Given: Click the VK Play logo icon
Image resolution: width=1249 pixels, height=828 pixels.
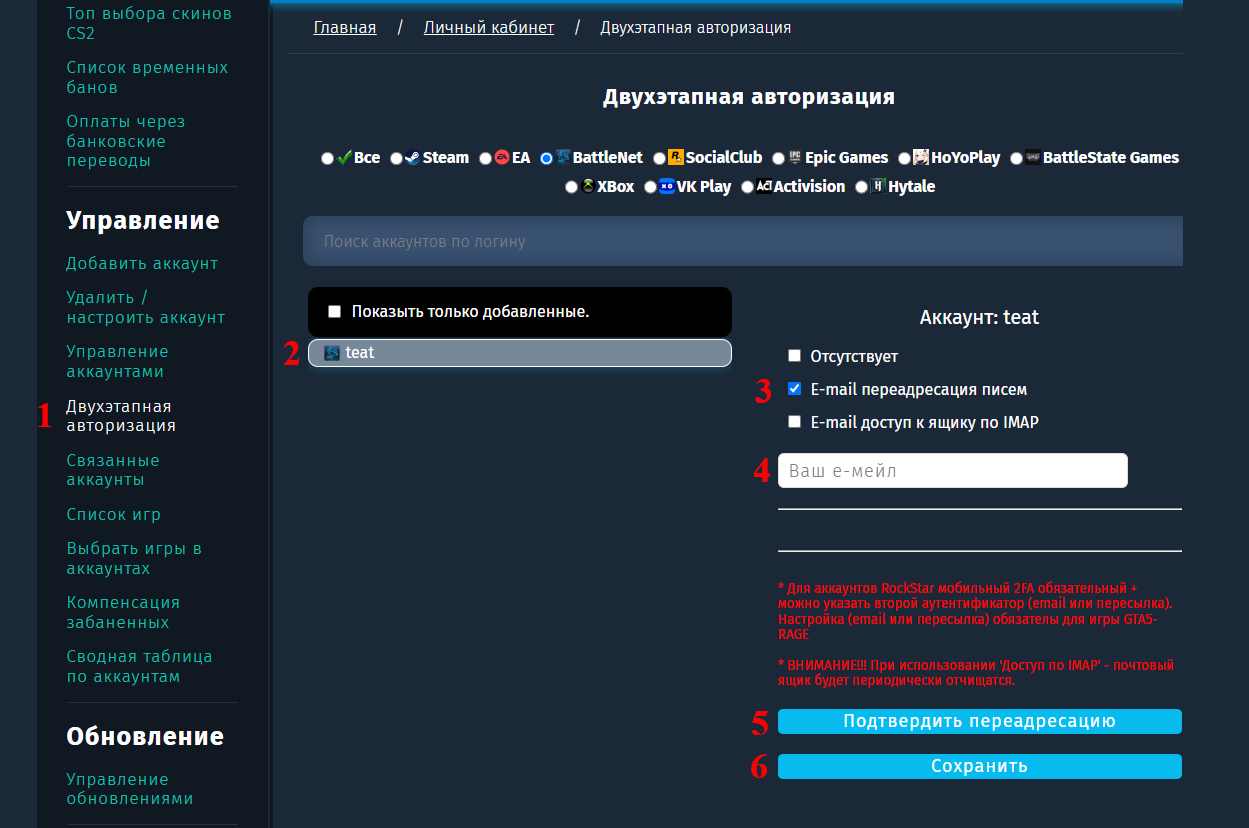Looking at the screenshot, I should (x=667, y=186).
